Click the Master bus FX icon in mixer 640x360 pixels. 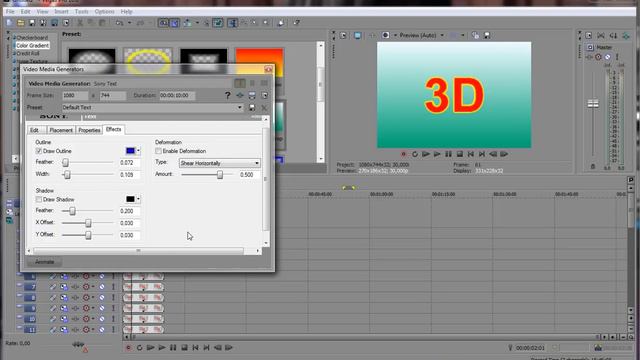pyautogui.click(x=590, y=57)
